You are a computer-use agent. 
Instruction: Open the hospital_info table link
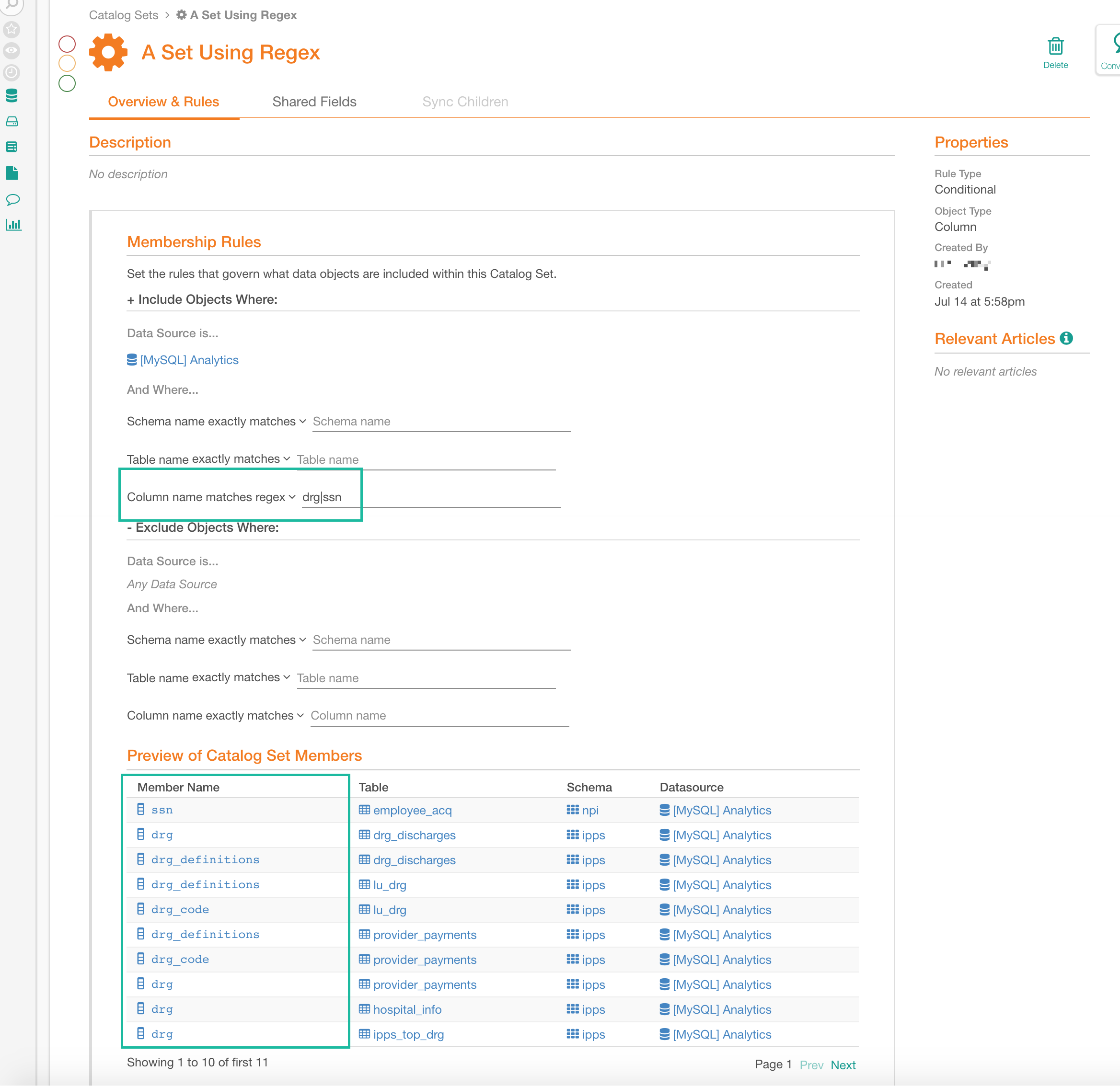(407, 1009)
